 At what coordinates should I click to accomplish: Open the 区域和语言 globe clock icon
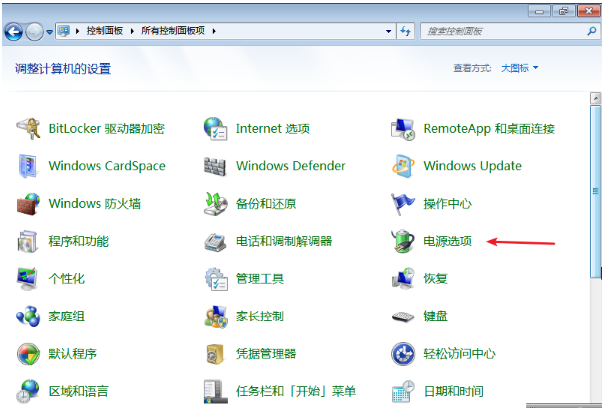(28, 391)
